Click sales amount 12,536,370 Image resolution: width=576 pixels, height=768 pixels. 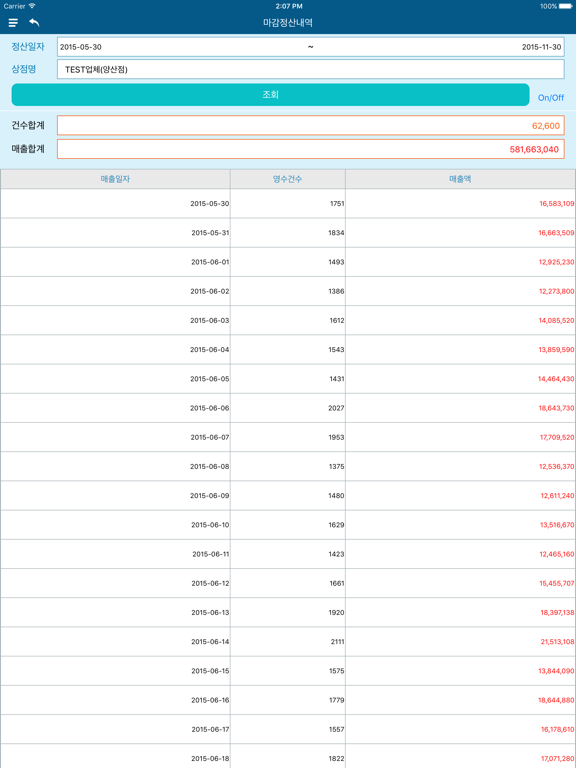557,466
